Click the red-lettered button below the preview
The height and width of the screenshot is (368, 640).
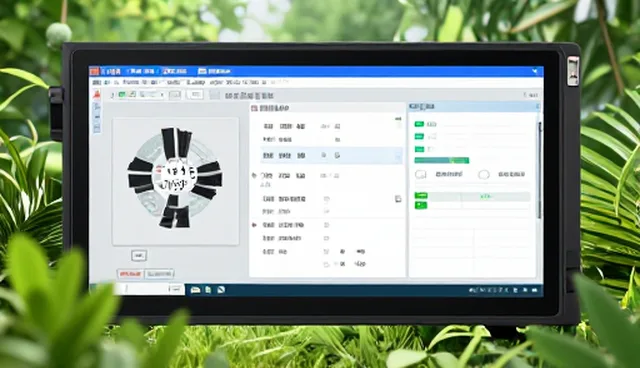pos(130,274)
